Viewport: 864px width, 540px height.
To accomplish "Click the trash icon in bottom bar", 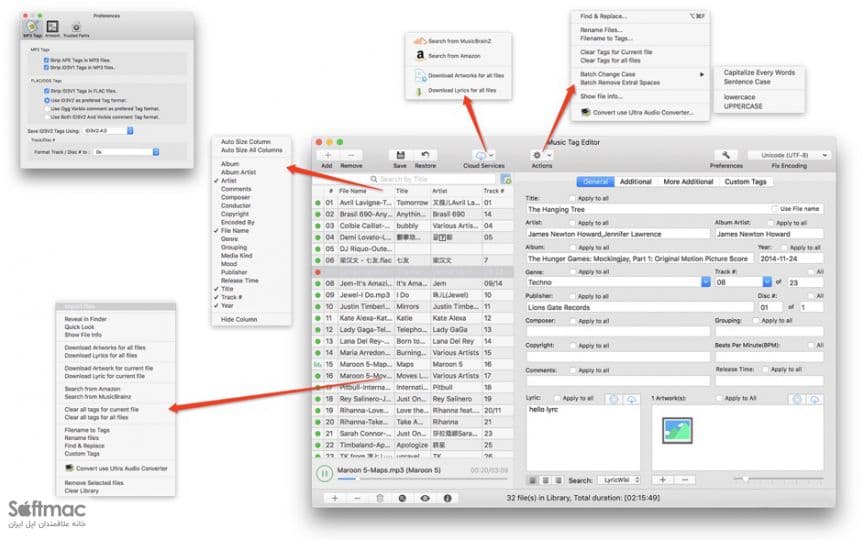I will 380,498.
